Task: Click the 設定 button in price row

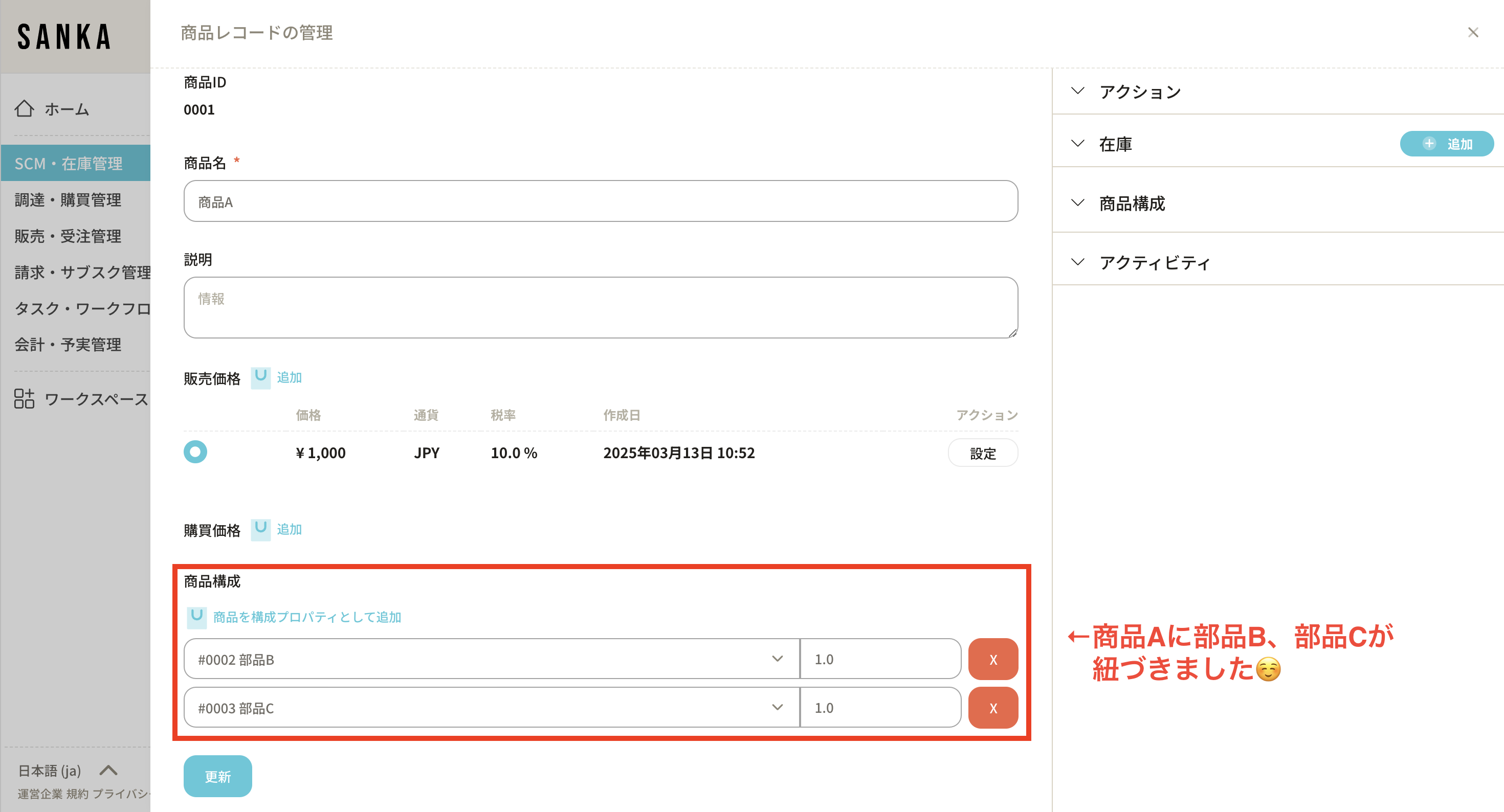Action: tap(982, 453)
